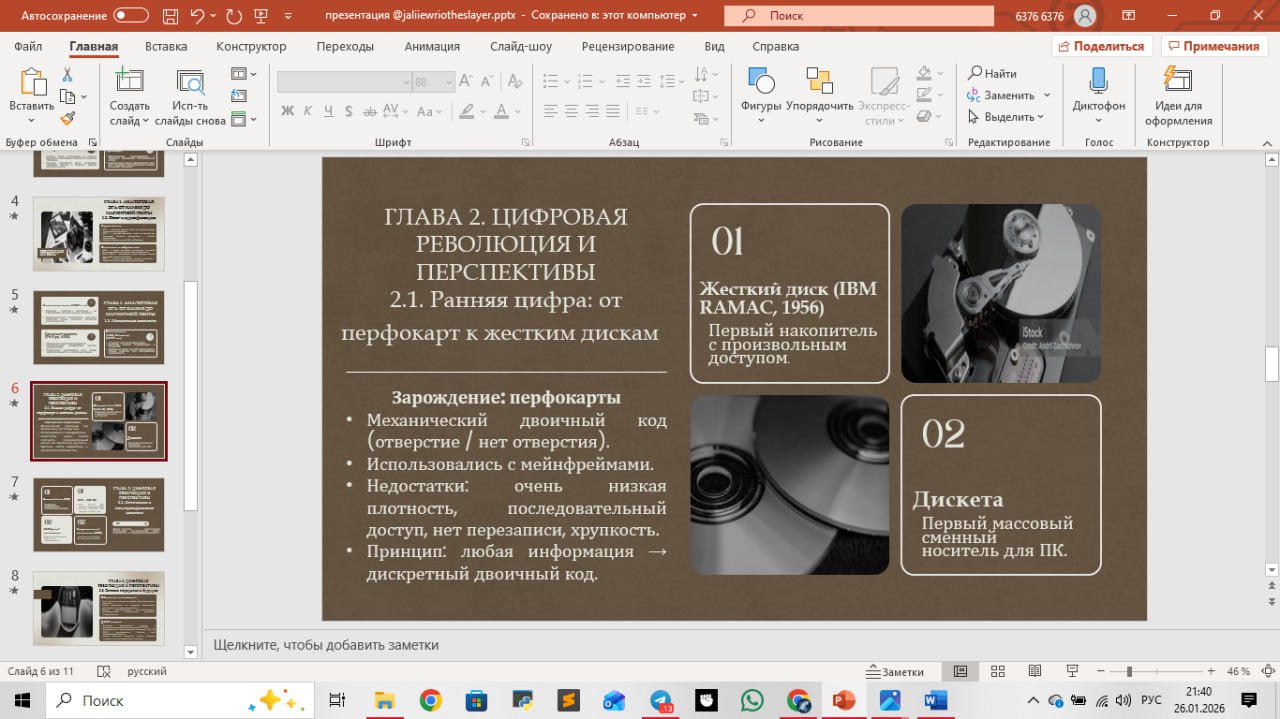Viewport: 1280px width, 719px height.
Task: Click the Примечания comments button
Action: (x=1212, y=47)
